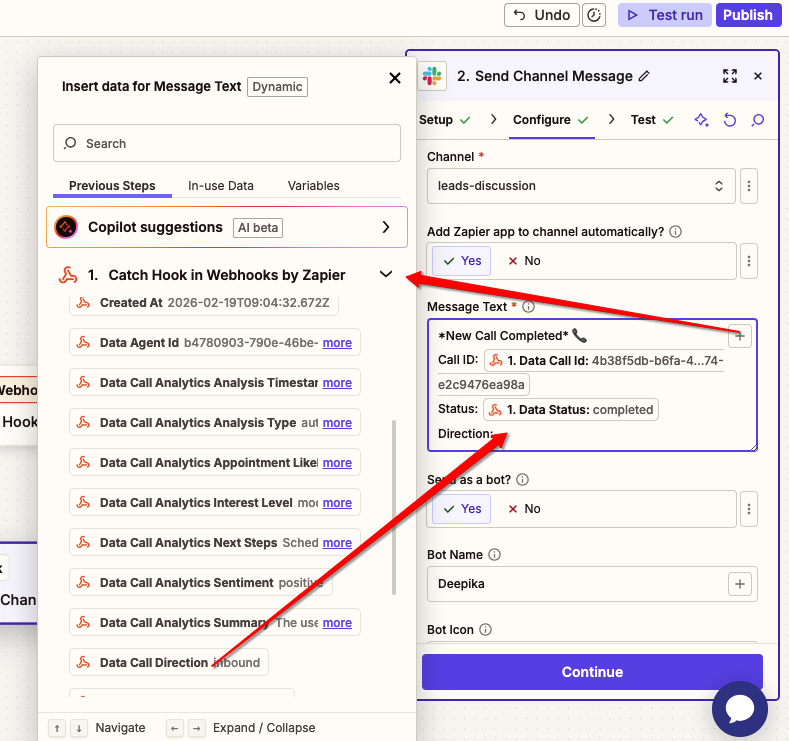Open the chat support bubble
Image resolution: width=789 pixels, height=741 pixels.
[739, 709]
